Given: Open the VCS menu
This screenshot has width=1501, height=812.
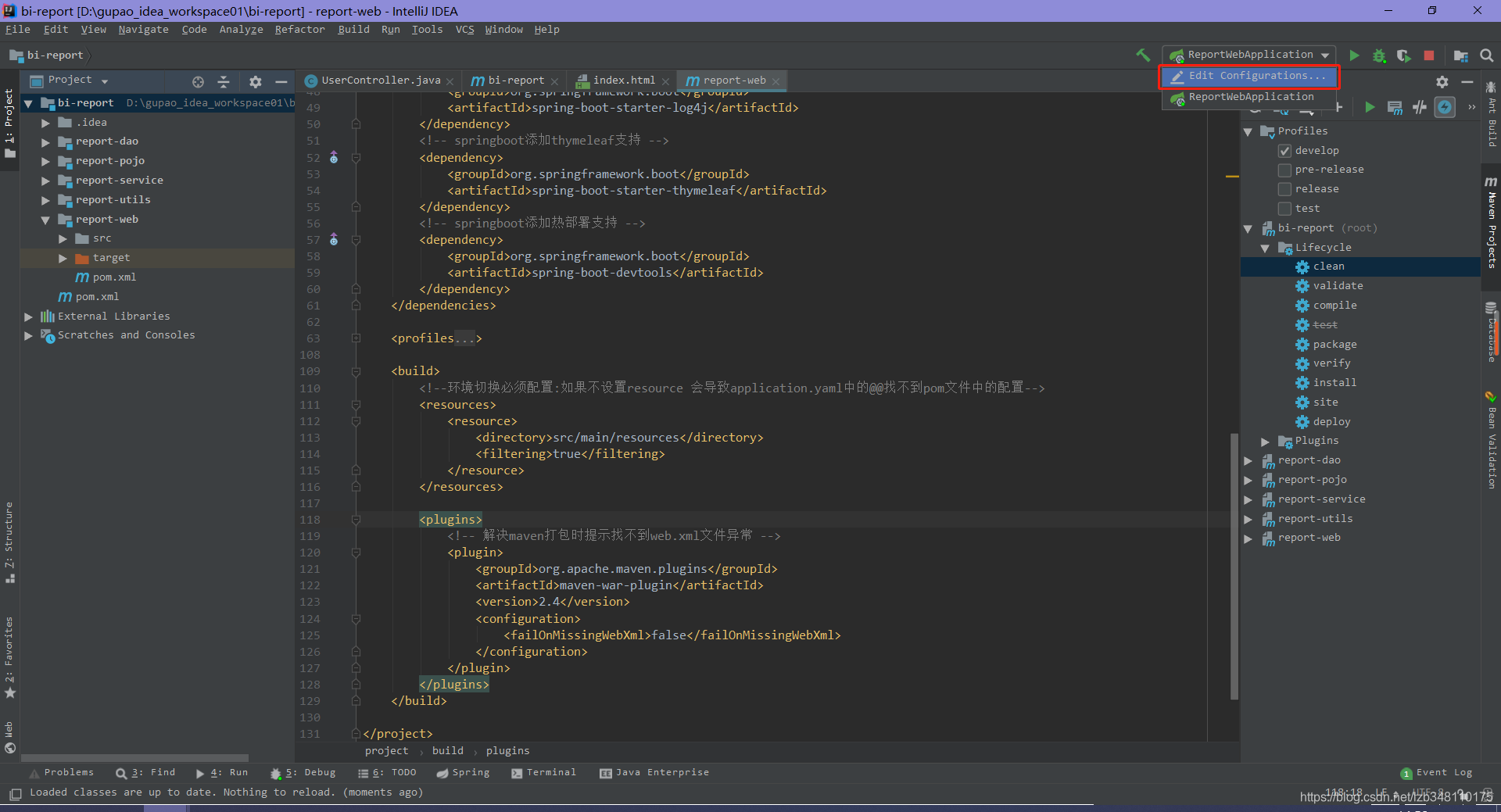Looking at the screenshot, I should [464, 30].
